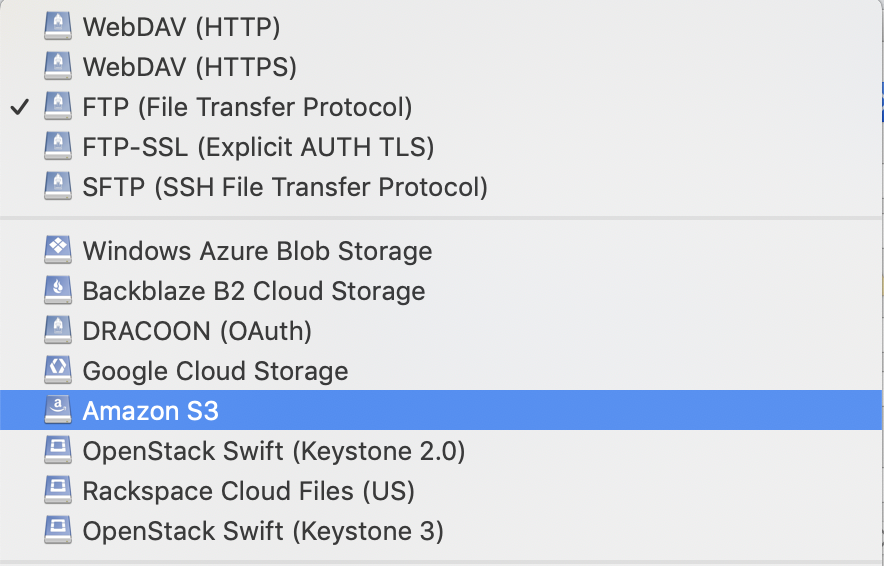The image size is (884, 566).
Task: Choose highlighted Amazon S3 option
Action: tap(441, 410)
